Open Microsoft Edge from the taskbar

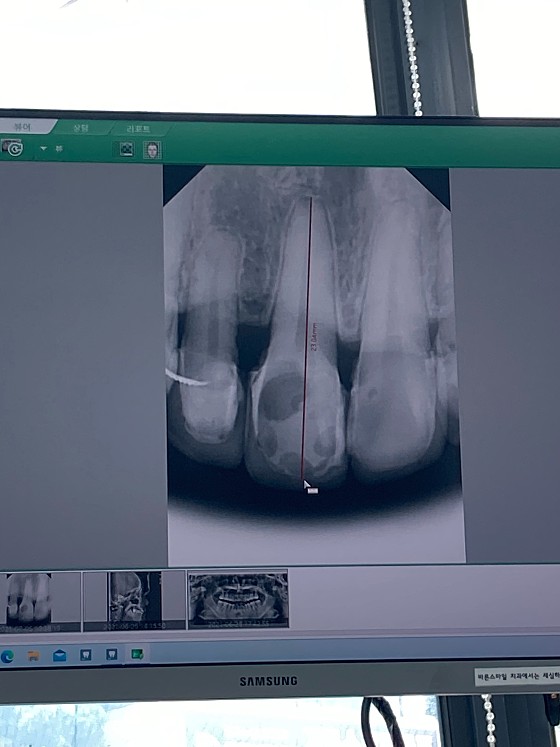[7, 656]
